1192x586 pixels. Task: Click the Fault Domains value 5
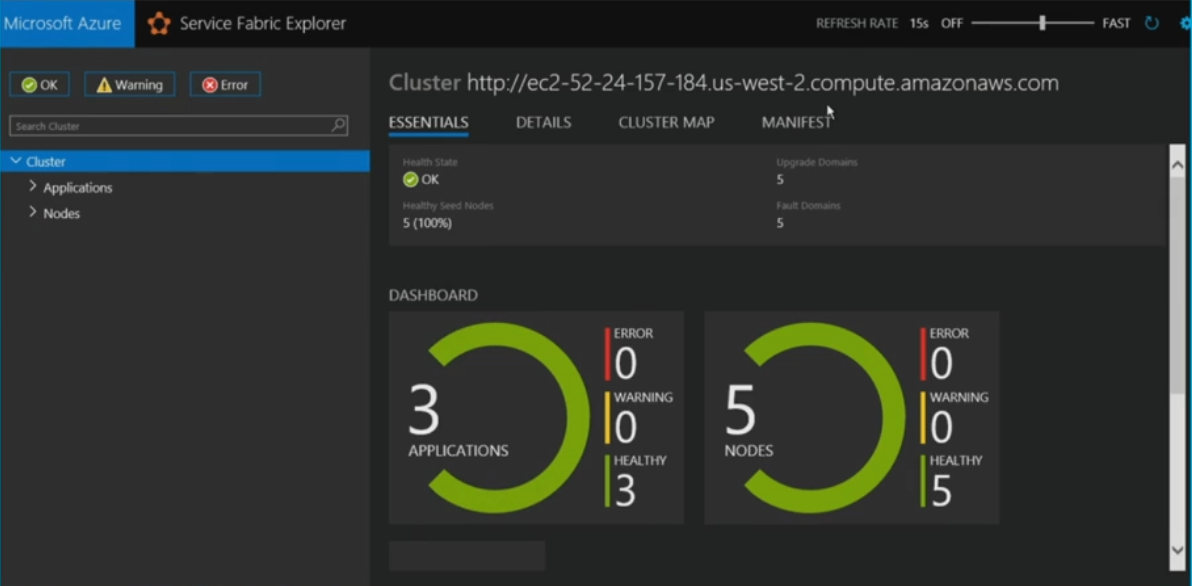(780, 223)
